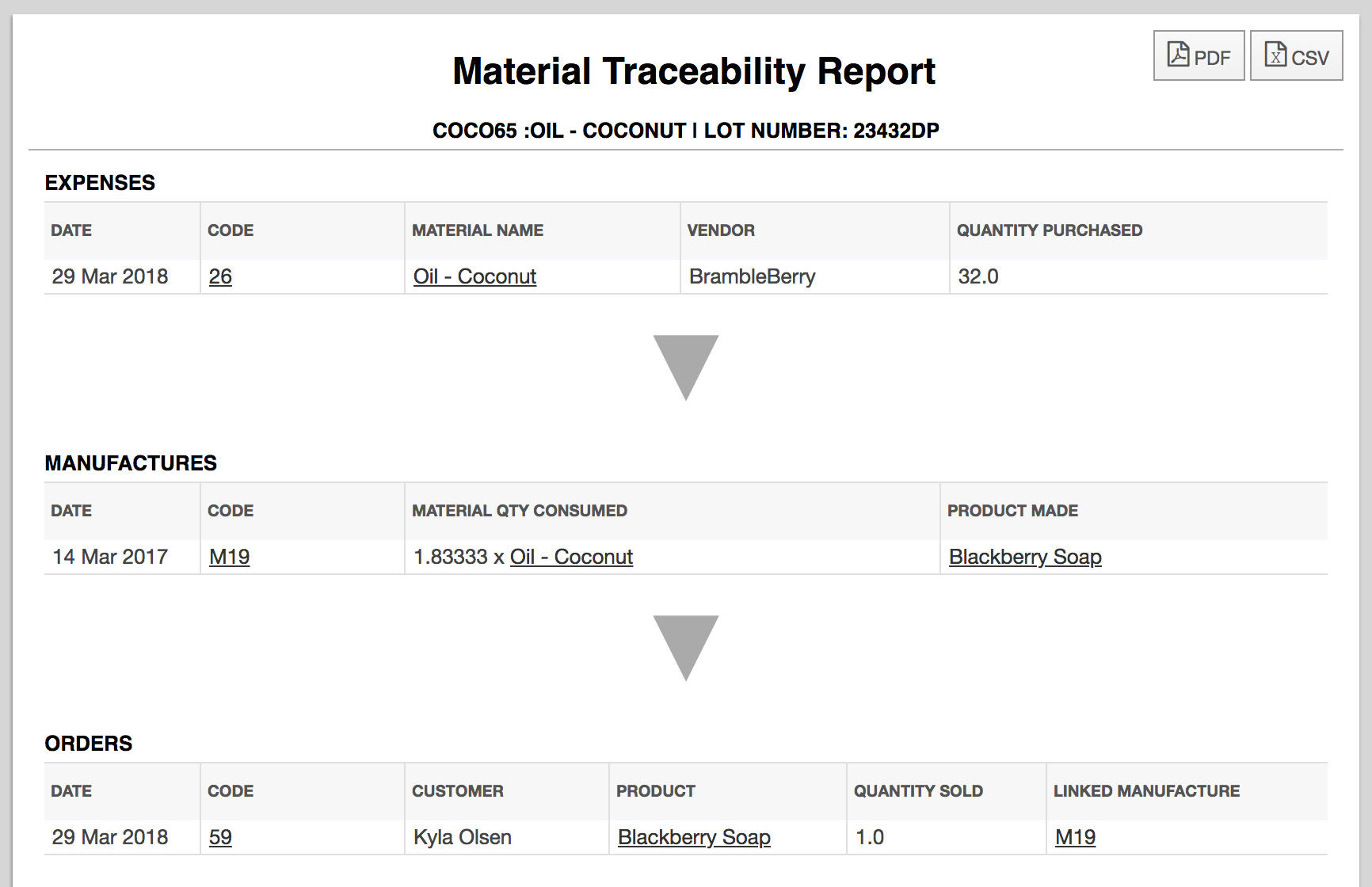Export the report as PDF

(x=1198, y=55)
